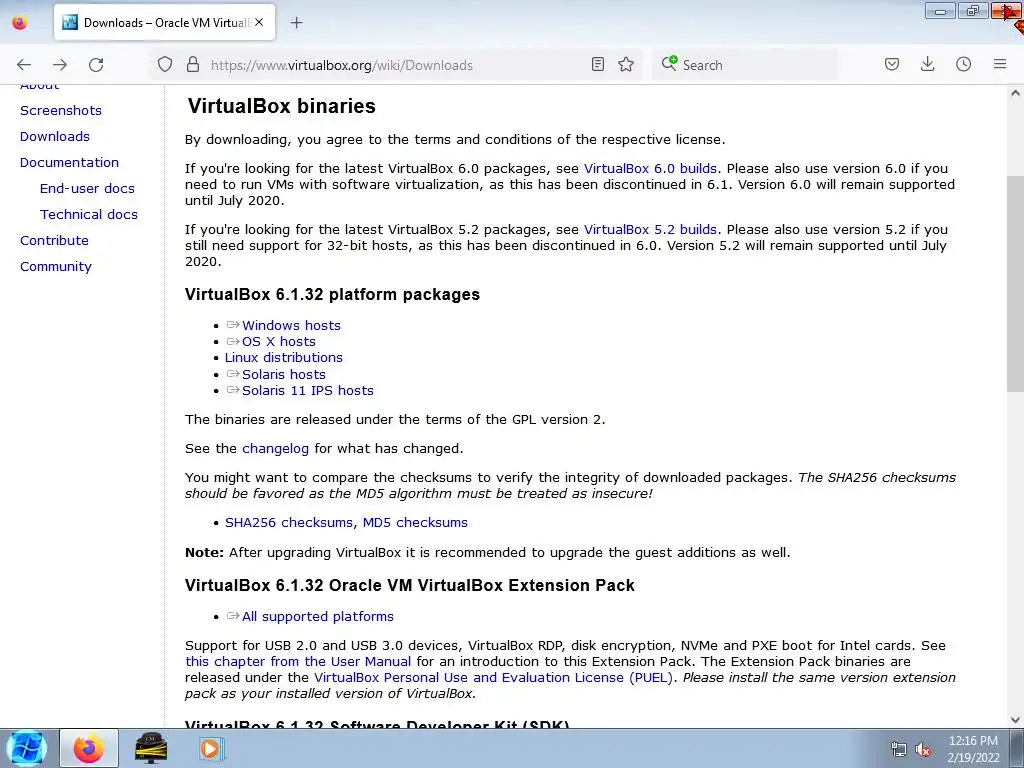
Task: Click the muted volume icon in the tray
Action: 923,750
